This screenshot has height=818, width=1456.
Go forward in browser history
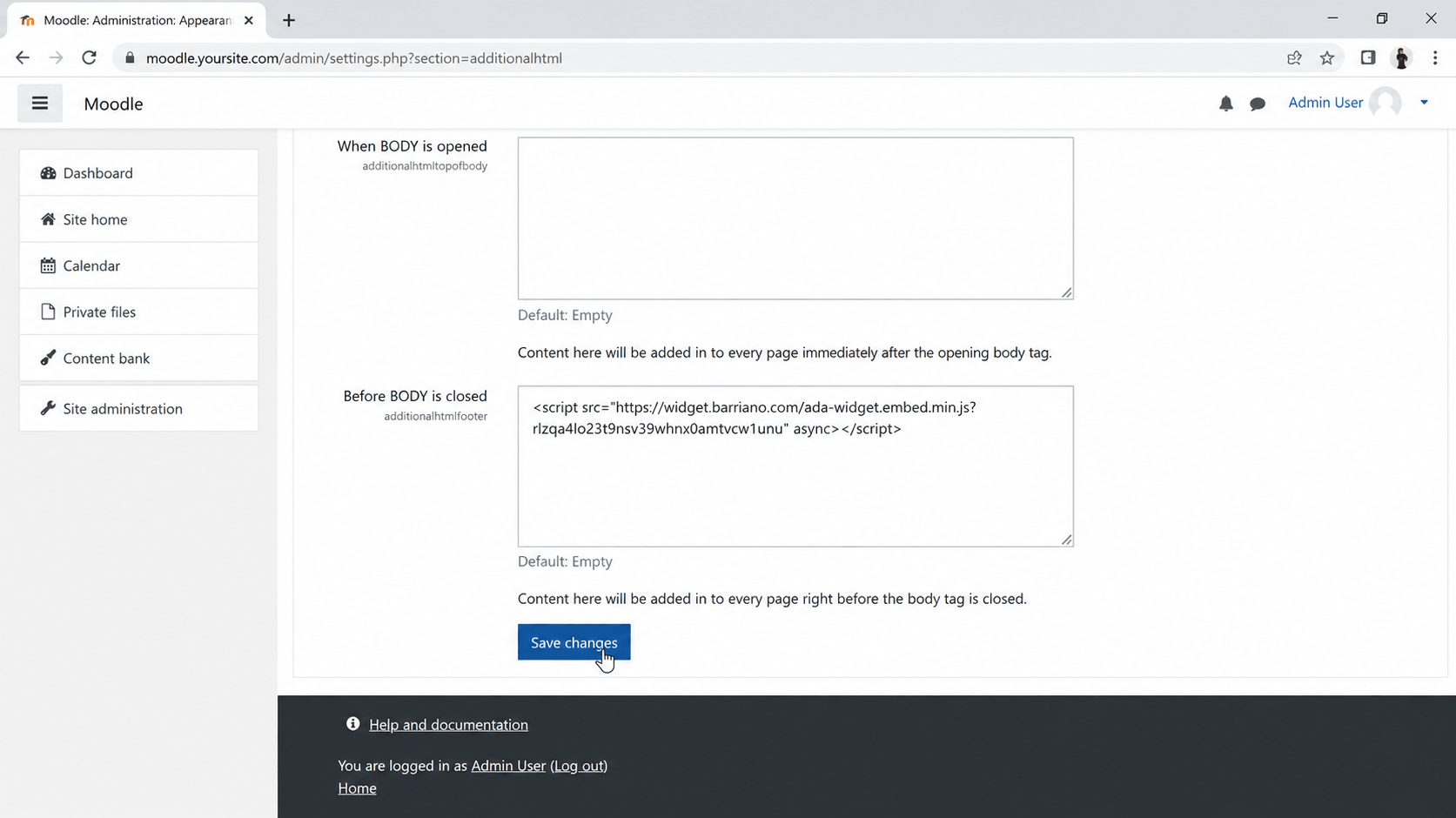tap(56, 58)
